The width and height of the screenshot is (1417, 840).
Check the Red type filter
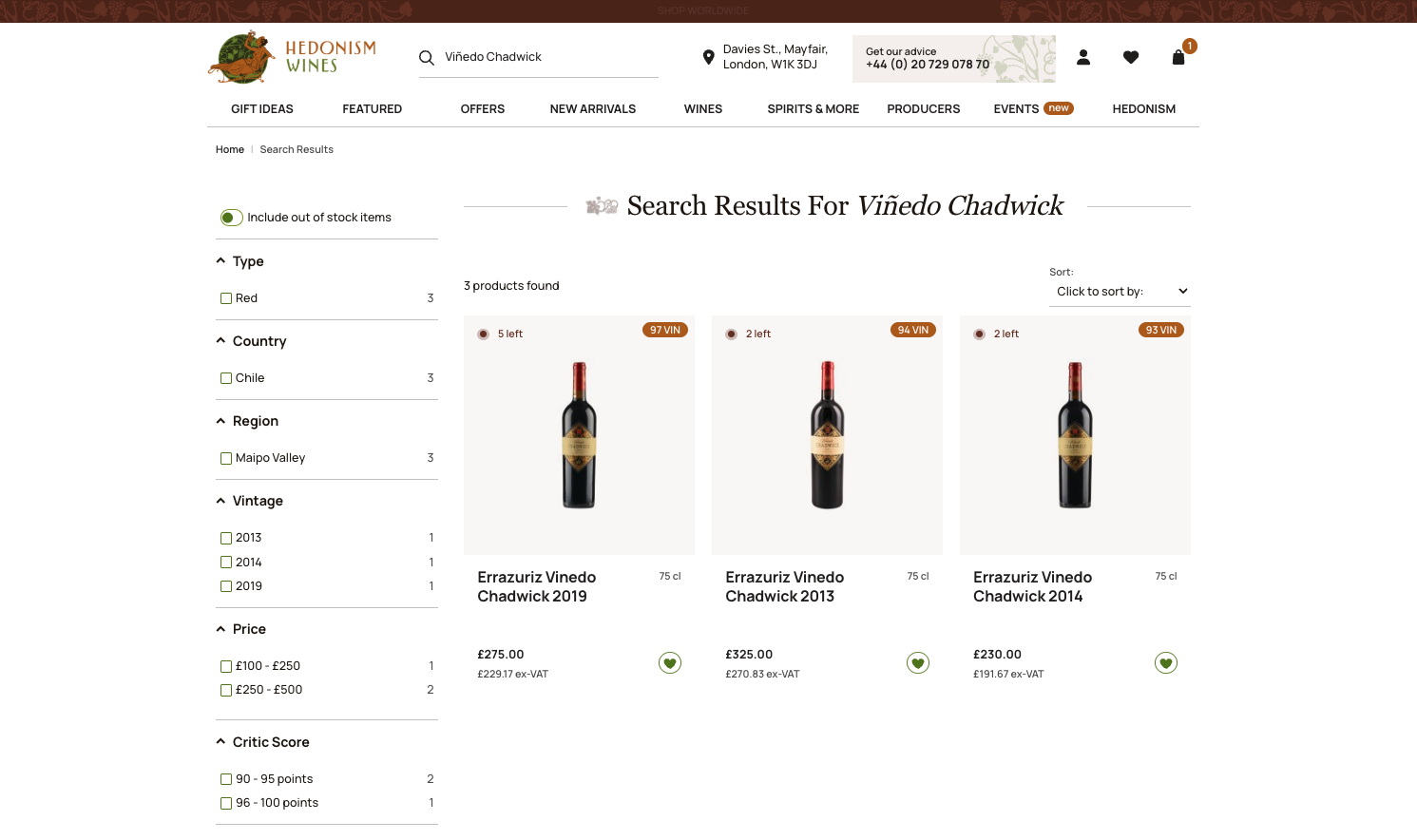[x=226, y=298]
